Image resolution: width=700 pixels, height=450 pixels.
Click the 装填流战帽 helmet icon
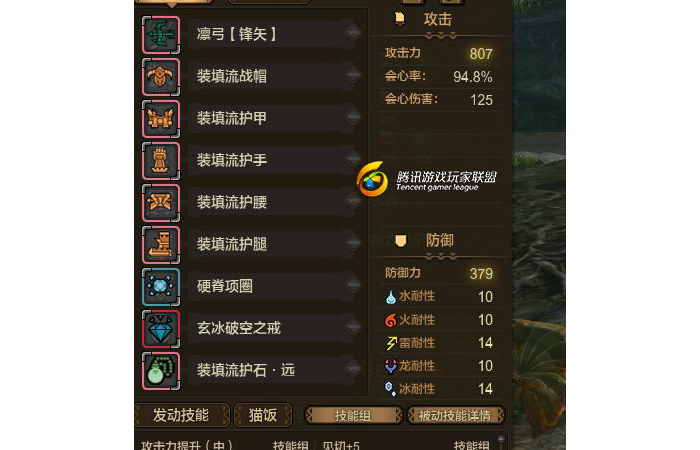(x=161, y=77)
